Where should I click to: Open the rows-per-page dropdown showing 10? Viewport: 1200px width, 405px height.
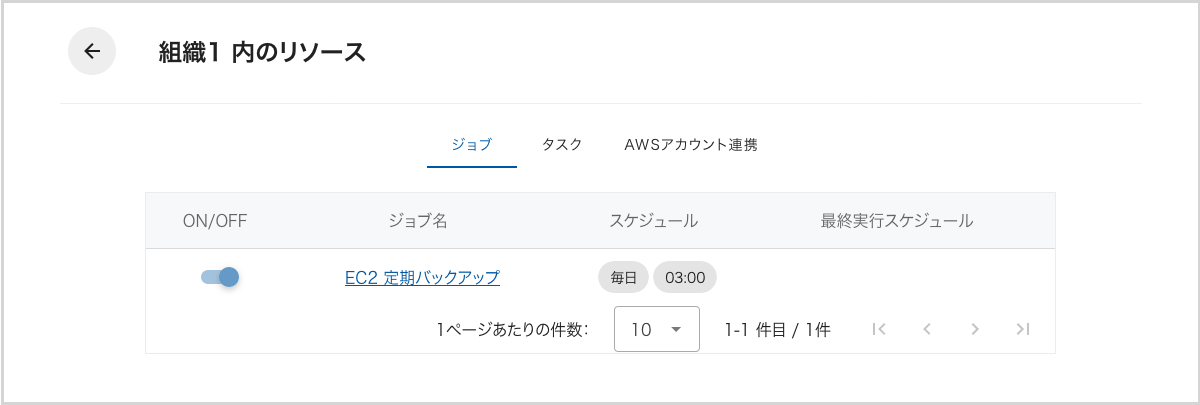[x=656, y=329]
